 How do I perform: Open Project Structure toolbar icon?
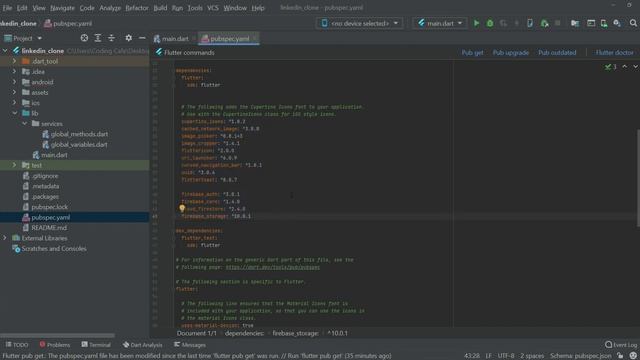tap(575, 23)
